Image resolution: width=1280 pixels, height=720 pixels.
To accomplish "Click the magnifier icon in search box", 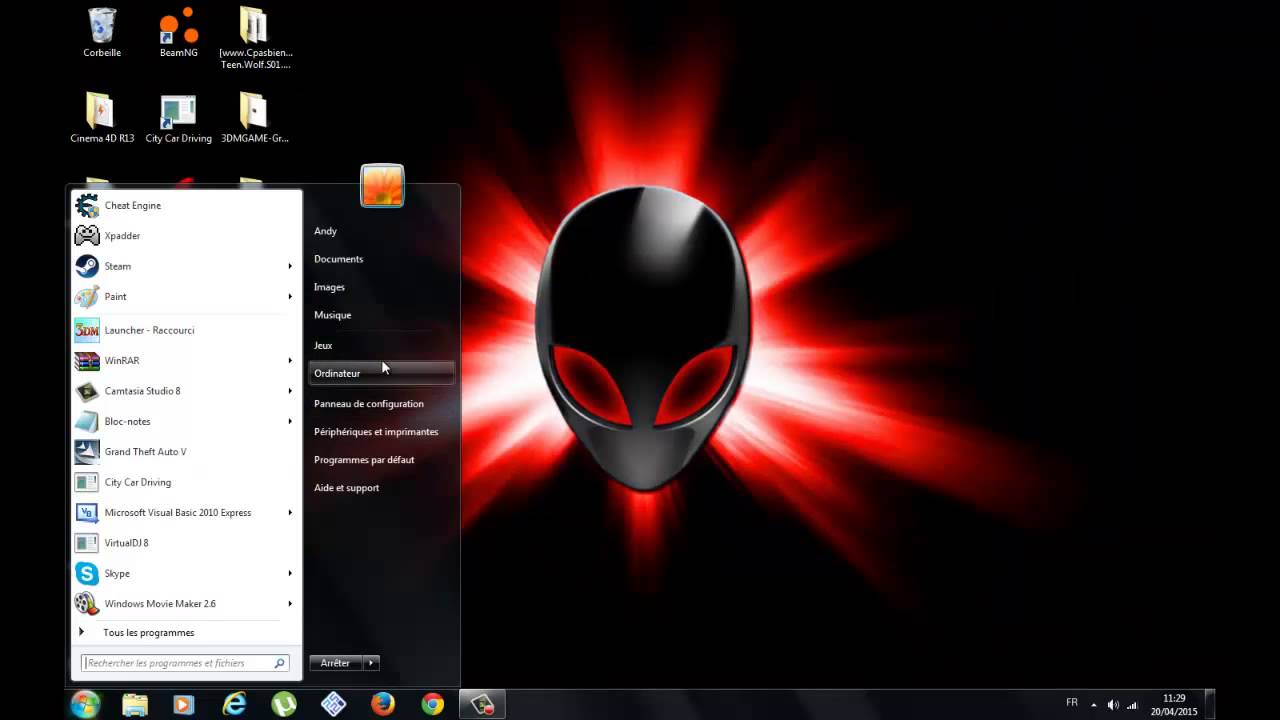I will pos(280,663).
